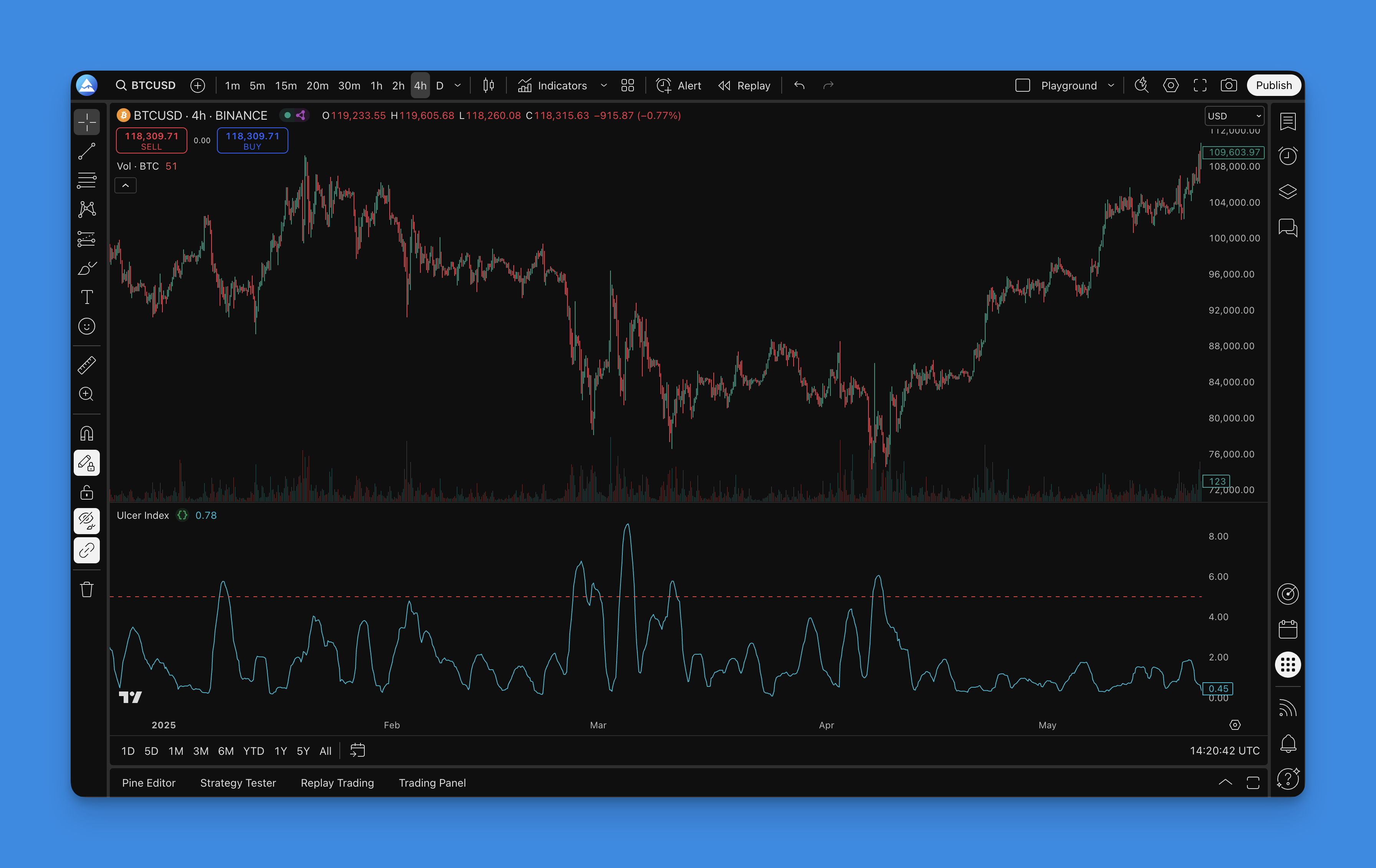Open the quick search lightning icon
Viewport: 1376px width, 868px height.
pyautogui.click(x=1141, y=86)
